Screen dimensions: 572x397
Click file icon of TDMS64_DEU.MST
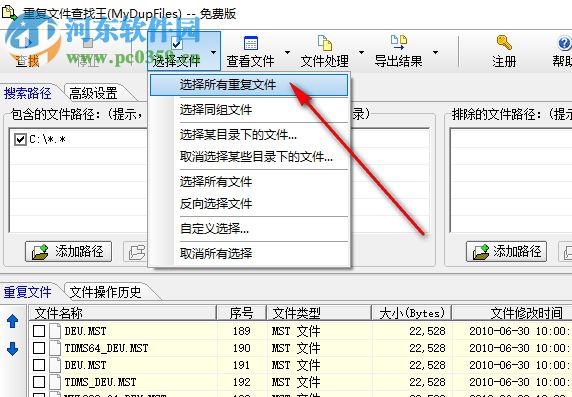point(55,348)
